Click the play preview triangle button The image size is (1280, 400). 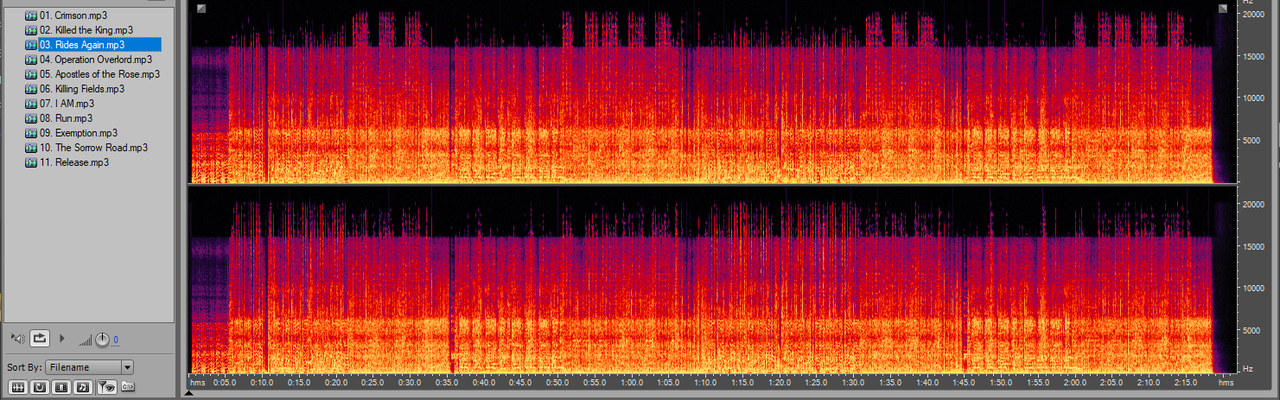point(63,339)
